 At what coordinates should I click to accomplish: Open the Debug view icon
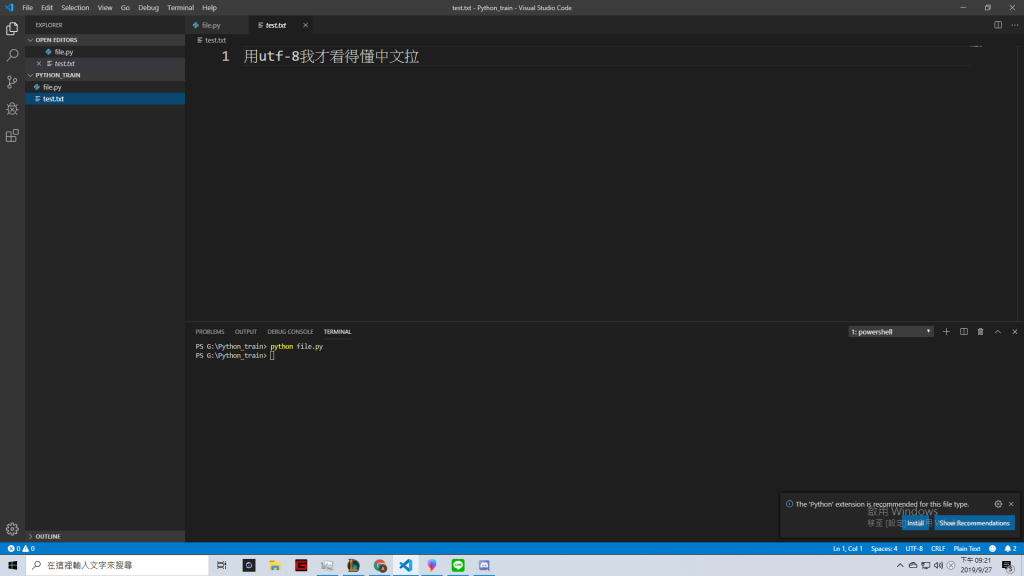tap(12, 109)
